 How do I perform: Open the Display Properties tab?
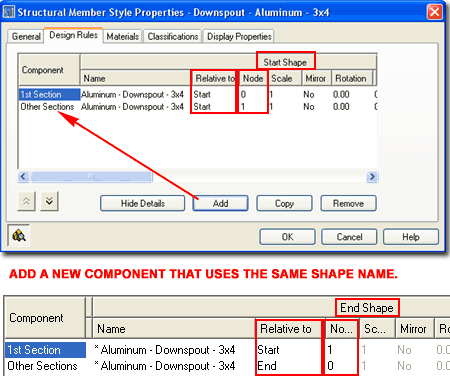239,36
